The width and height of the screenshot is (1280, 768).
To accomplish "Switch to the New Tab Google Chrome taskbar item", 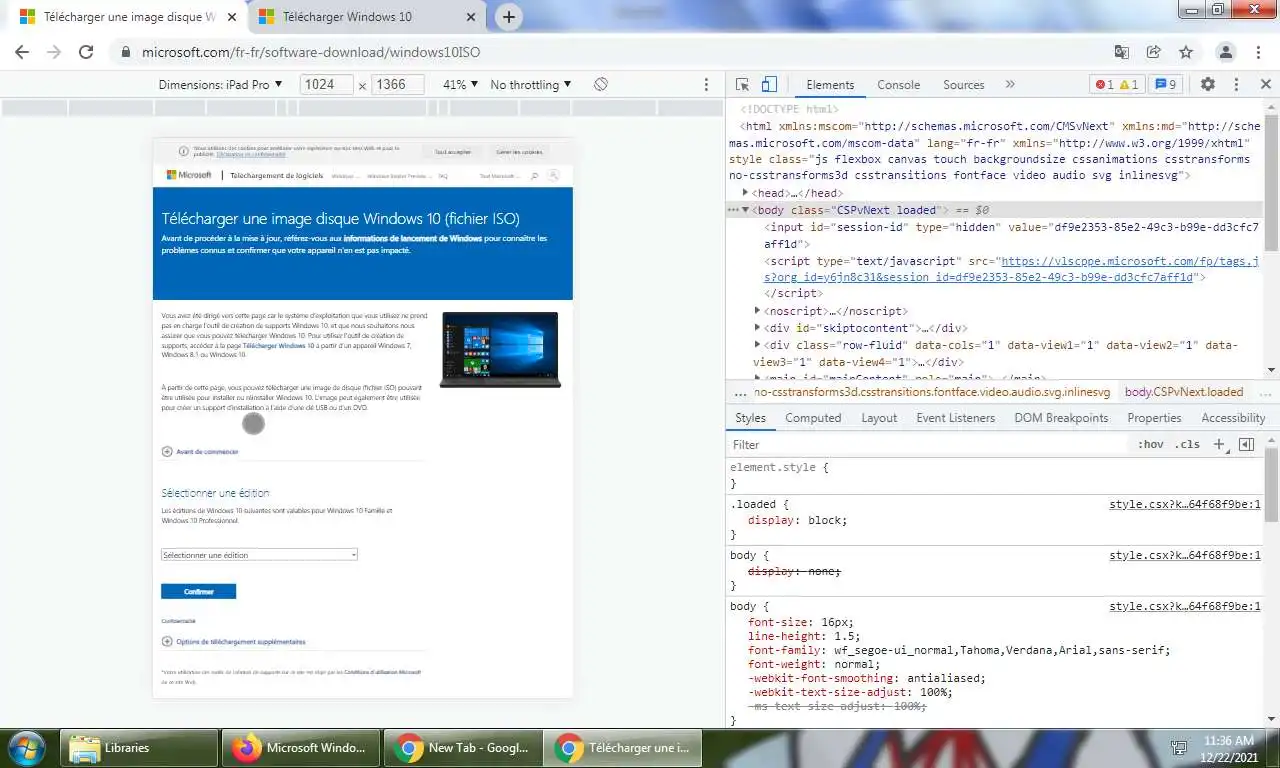I will point(463,748).
